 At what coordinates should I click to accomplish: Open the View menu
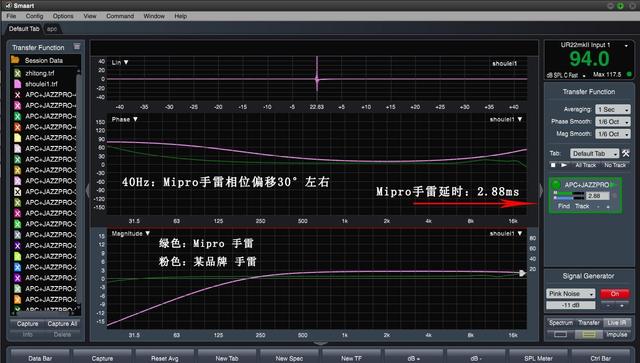[90, 16]
